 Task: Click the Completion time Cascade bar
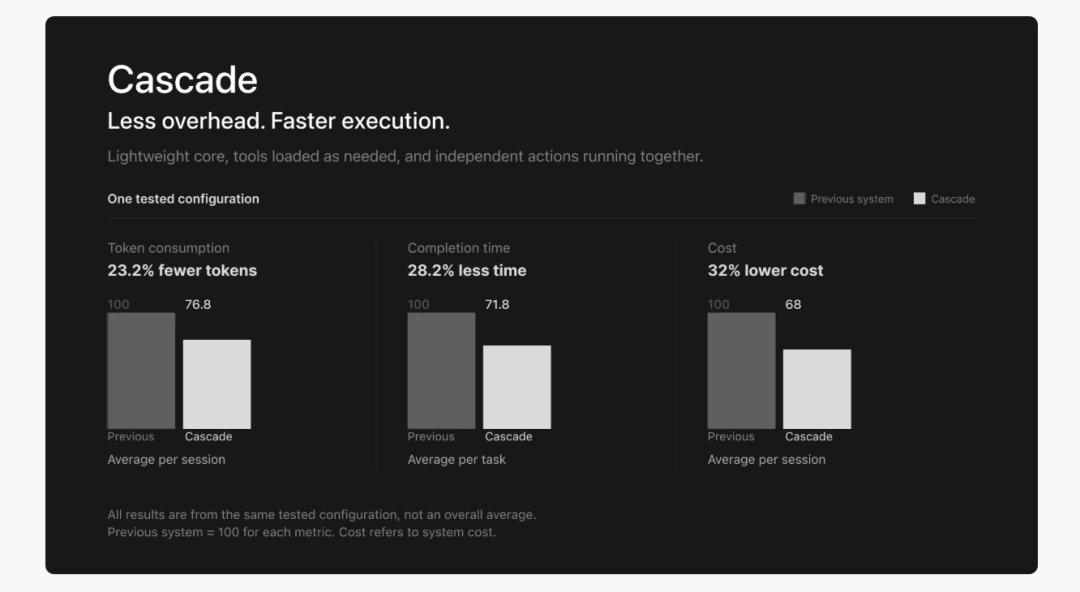tap(517, 387)
